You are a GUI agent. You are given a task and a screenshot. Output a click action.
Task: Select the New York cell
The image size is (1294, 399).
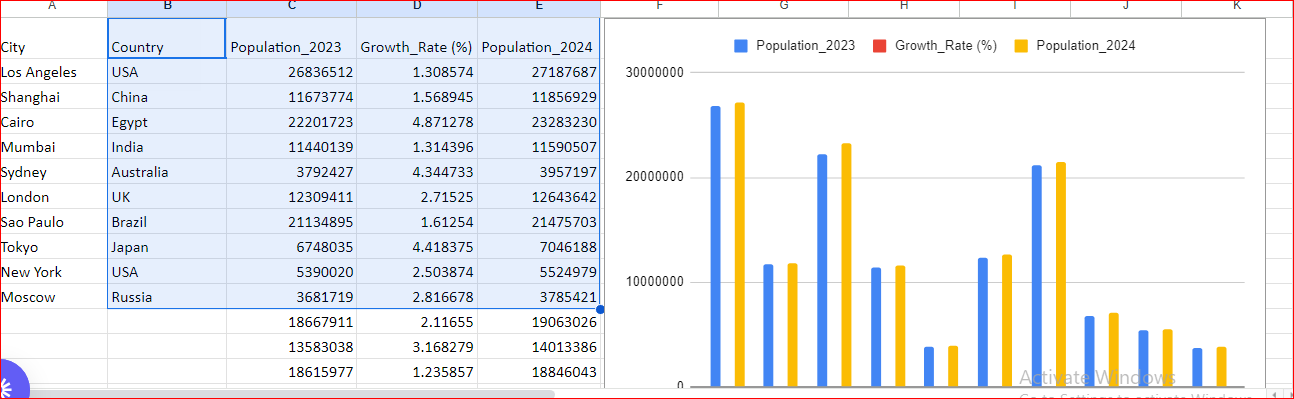pyautogui.click(x=53, y=272)
